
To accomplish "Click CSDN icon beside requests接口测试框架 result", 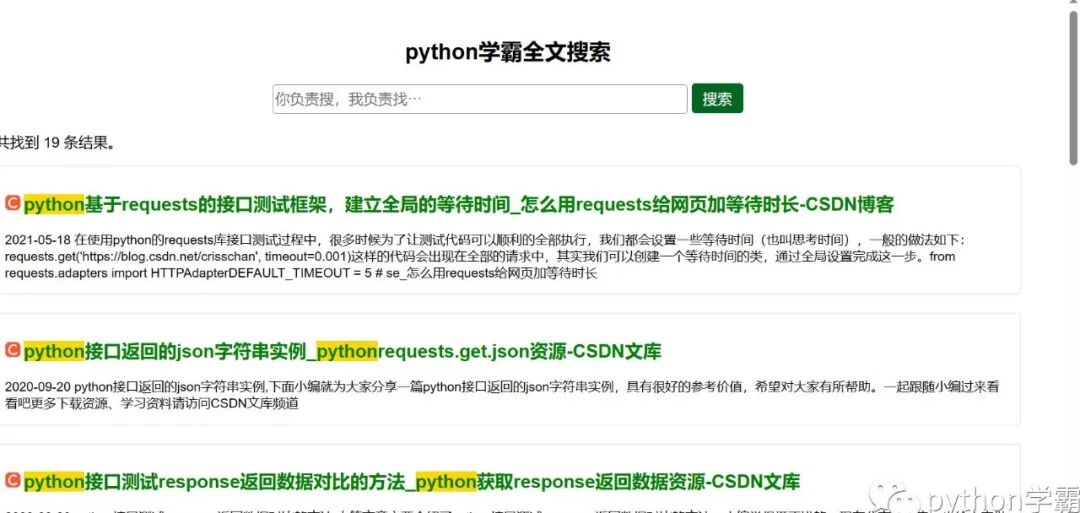I will pyautogui.click(x=12, y=204).
